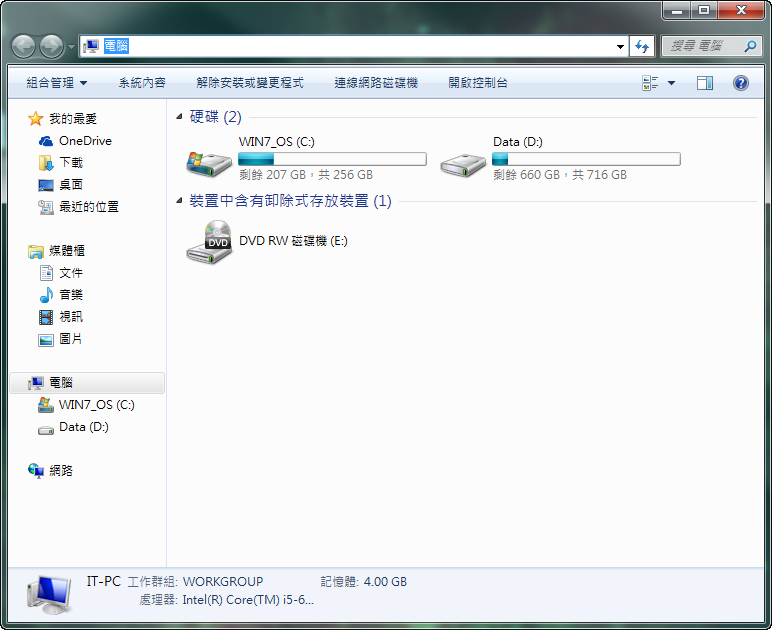This screenshot has width=772, height=630.
Task: Select the Data (D:) drive icon
Action: pyautogui.click(x=464, y=160)
